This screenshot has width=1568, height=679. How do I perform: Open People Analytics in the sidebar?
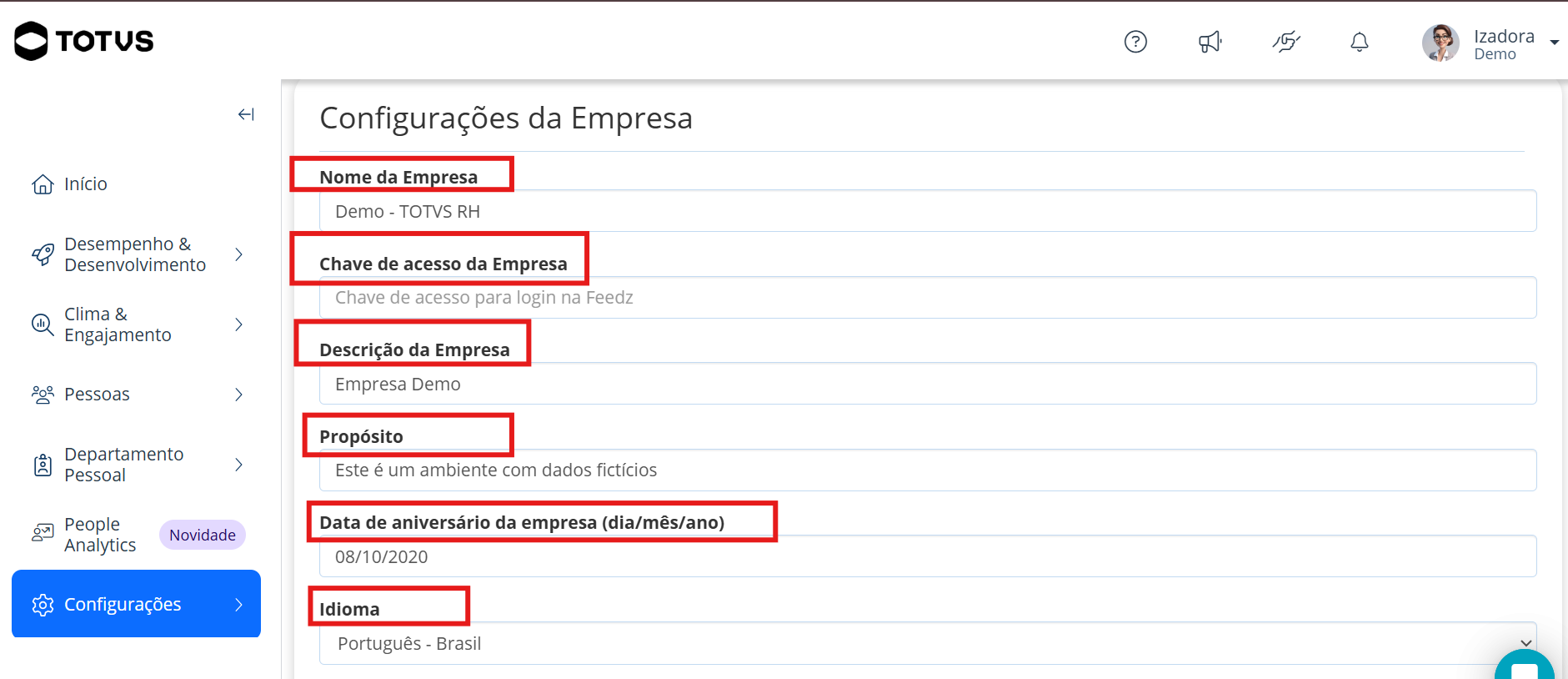(100, 535)
